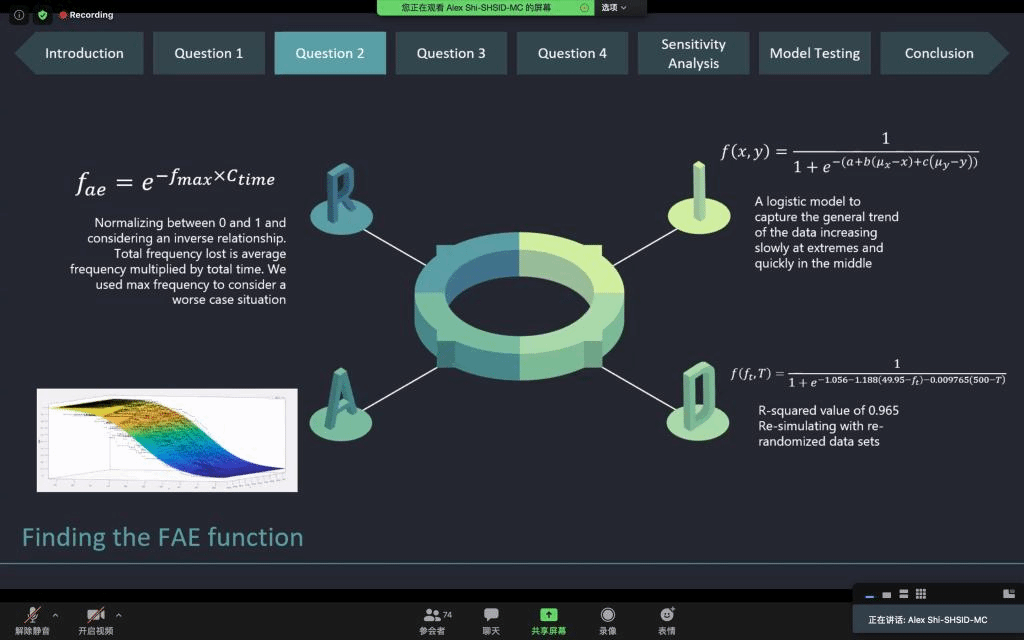Click the central ring diagram graphic
The image size is (1024, 640).
(519, 306)
